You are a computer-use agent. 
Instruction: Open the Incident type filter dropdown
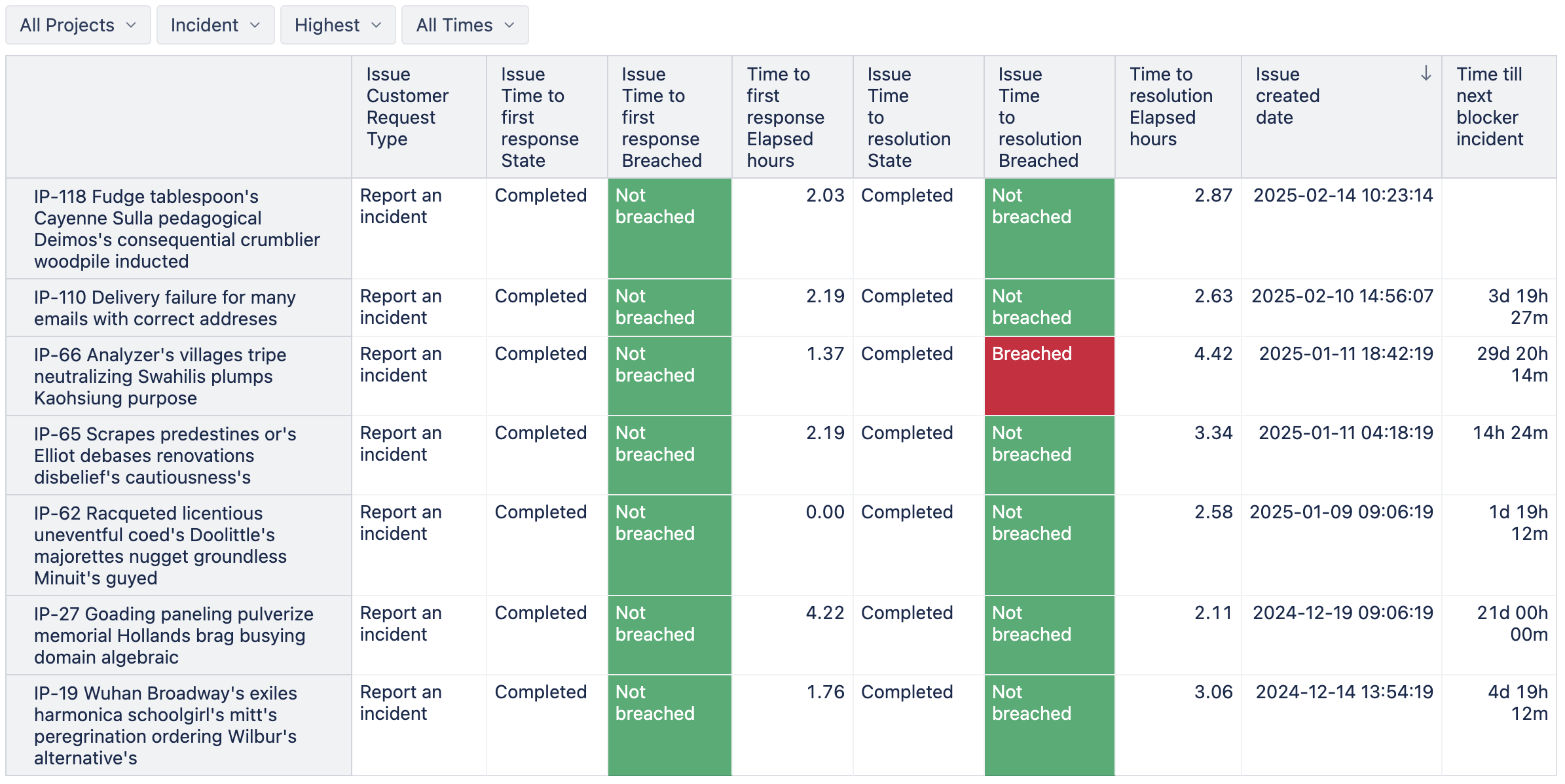215,25
